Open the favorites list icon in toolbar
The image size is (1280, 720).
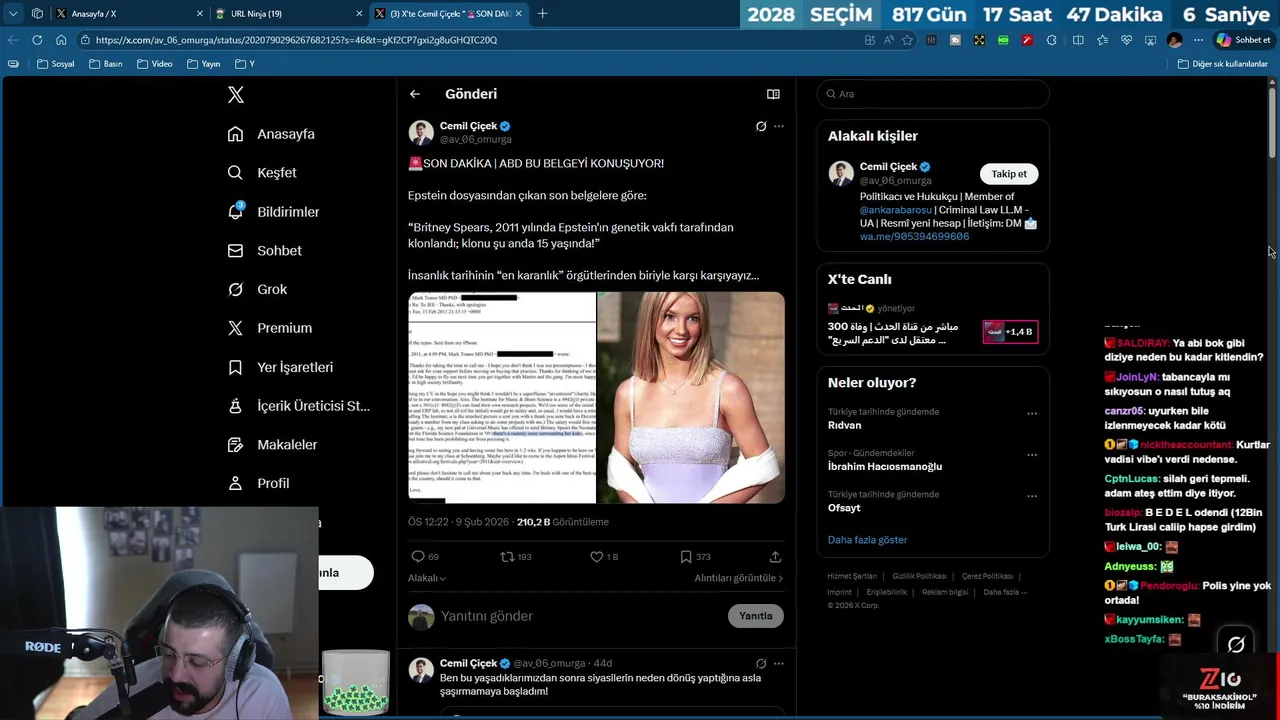point(1102,40)
